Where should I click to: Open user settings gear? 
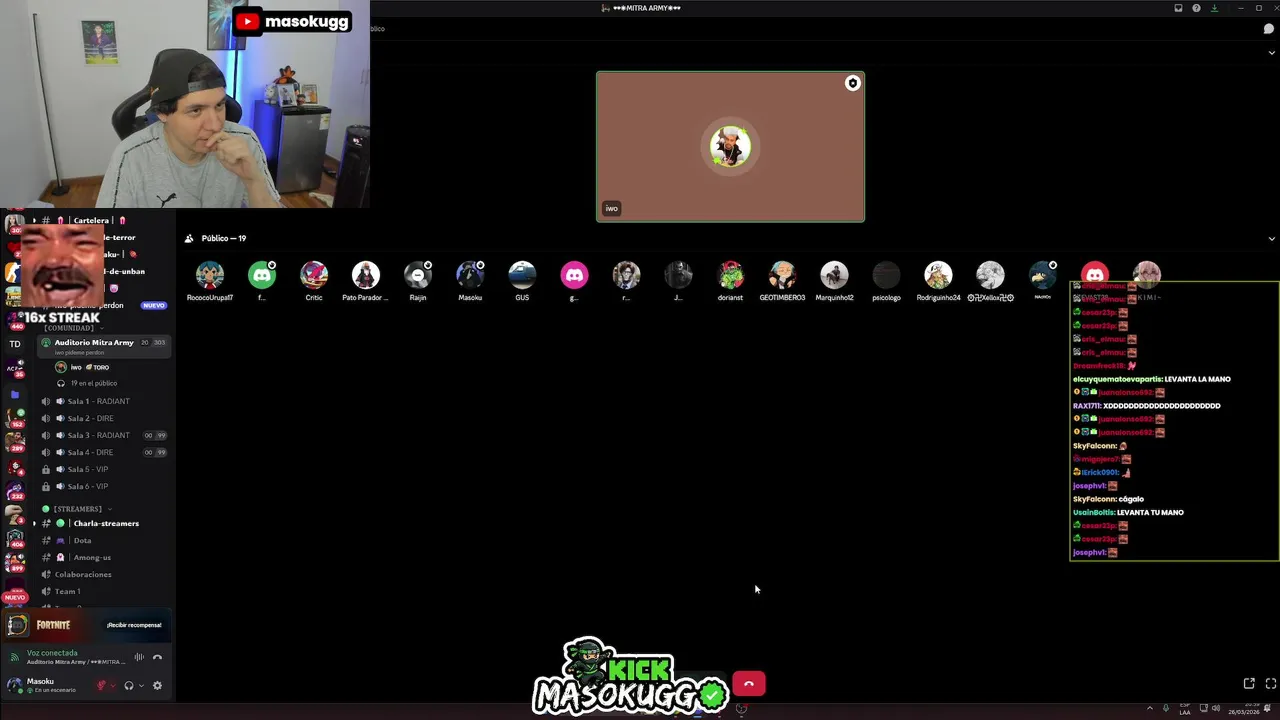157,685
